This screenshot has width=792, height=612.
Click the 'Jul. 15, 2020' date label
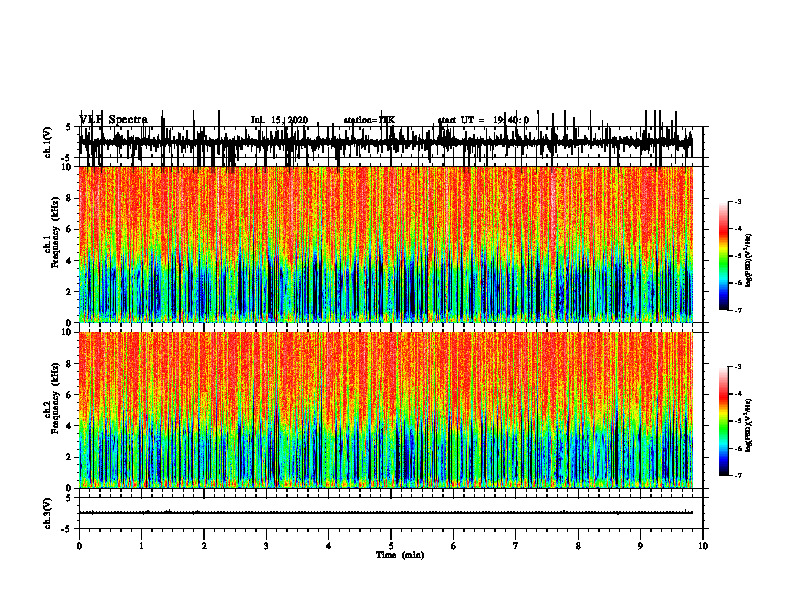(x=279, y=120)
